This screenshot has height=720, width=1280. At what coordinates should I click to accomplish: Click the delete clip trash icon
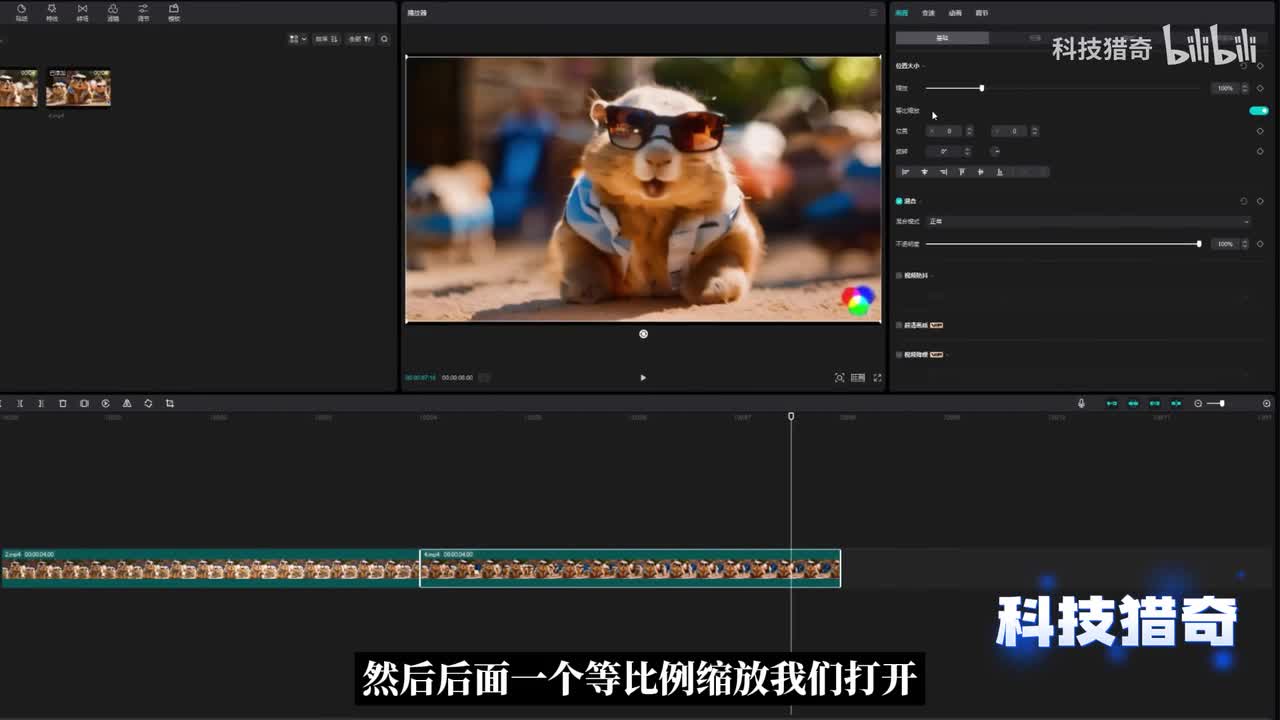click(x=62, y=404)
